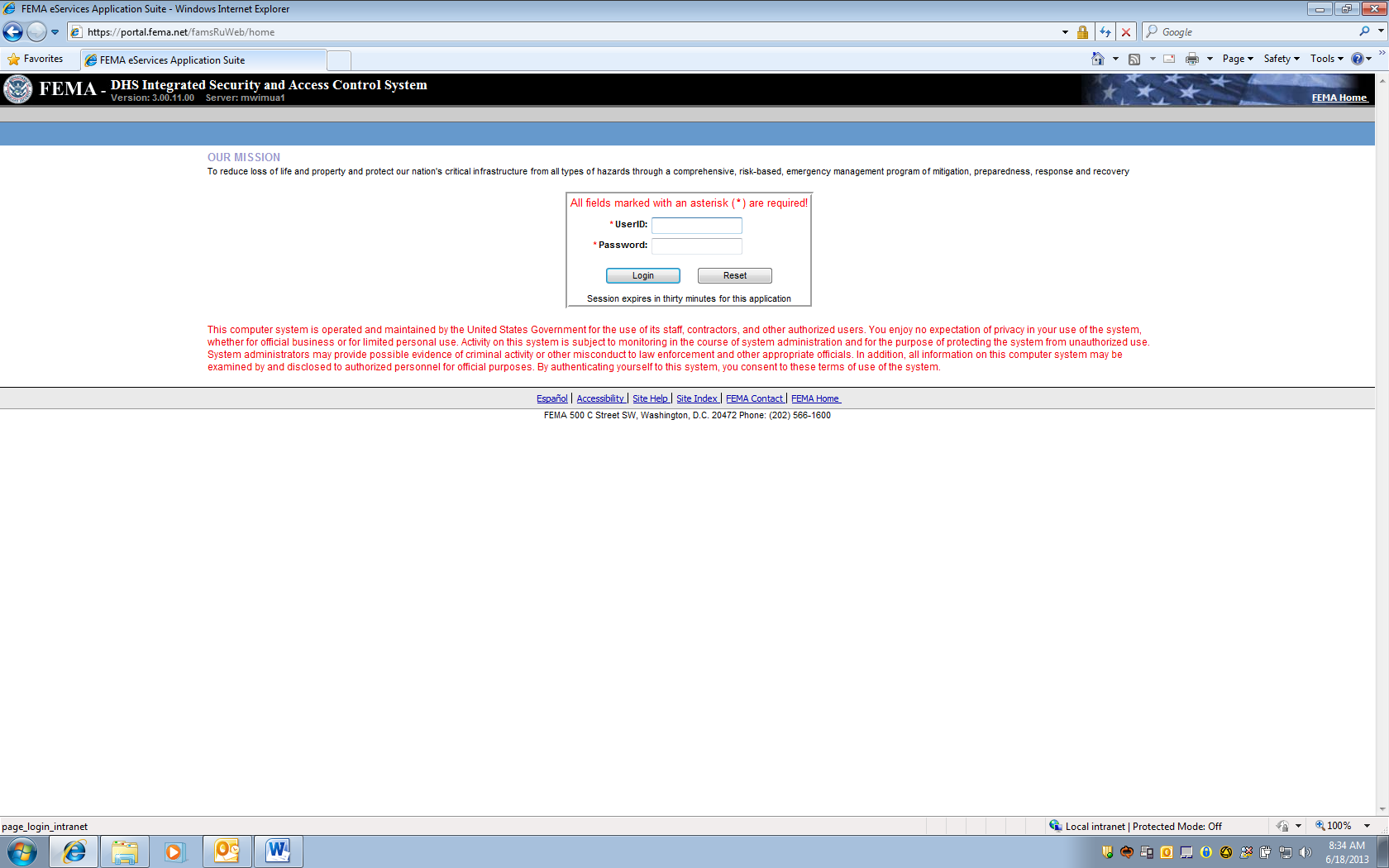Open Windows Media Player from the taskbar
1389x868 pixels.
coord(174,851)
